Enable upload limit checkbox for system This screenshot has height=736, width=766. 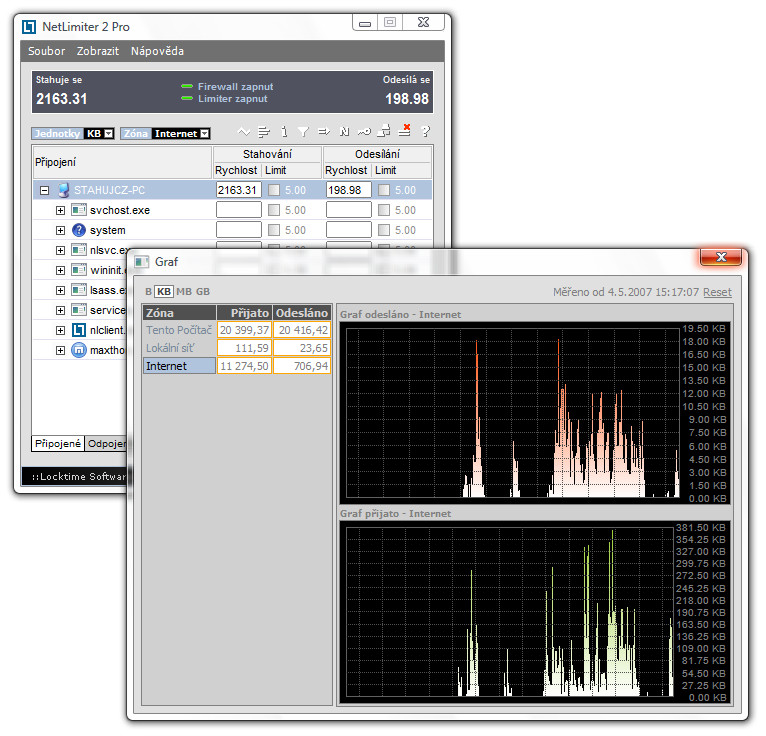coord(384,230)
